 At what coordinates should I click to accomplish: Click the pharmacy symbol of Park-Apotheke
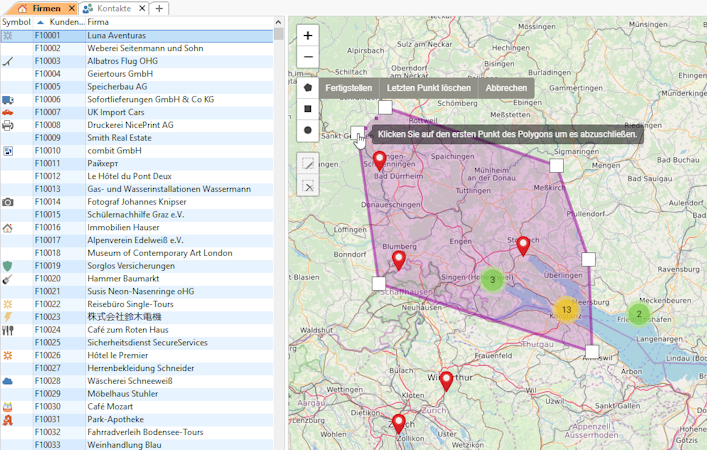(x=8, y=420)
